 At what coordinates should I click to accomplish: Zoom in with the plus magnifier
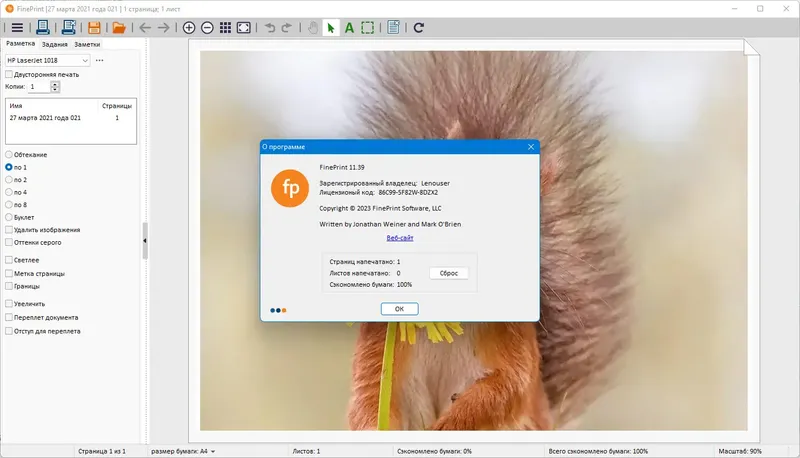coord(189,28)
